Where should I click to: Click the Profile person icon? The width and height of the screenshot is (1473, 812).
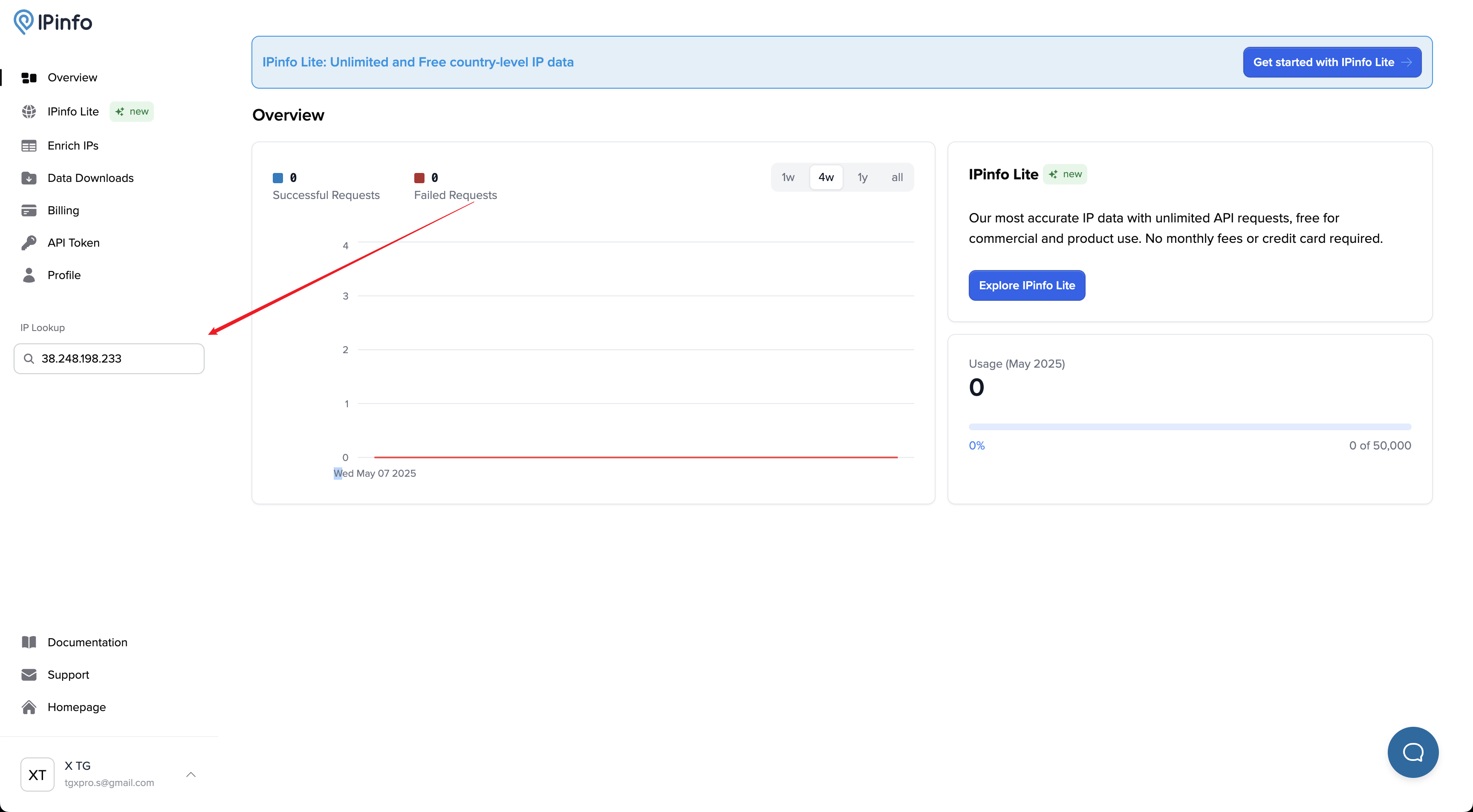pos(29,275)
